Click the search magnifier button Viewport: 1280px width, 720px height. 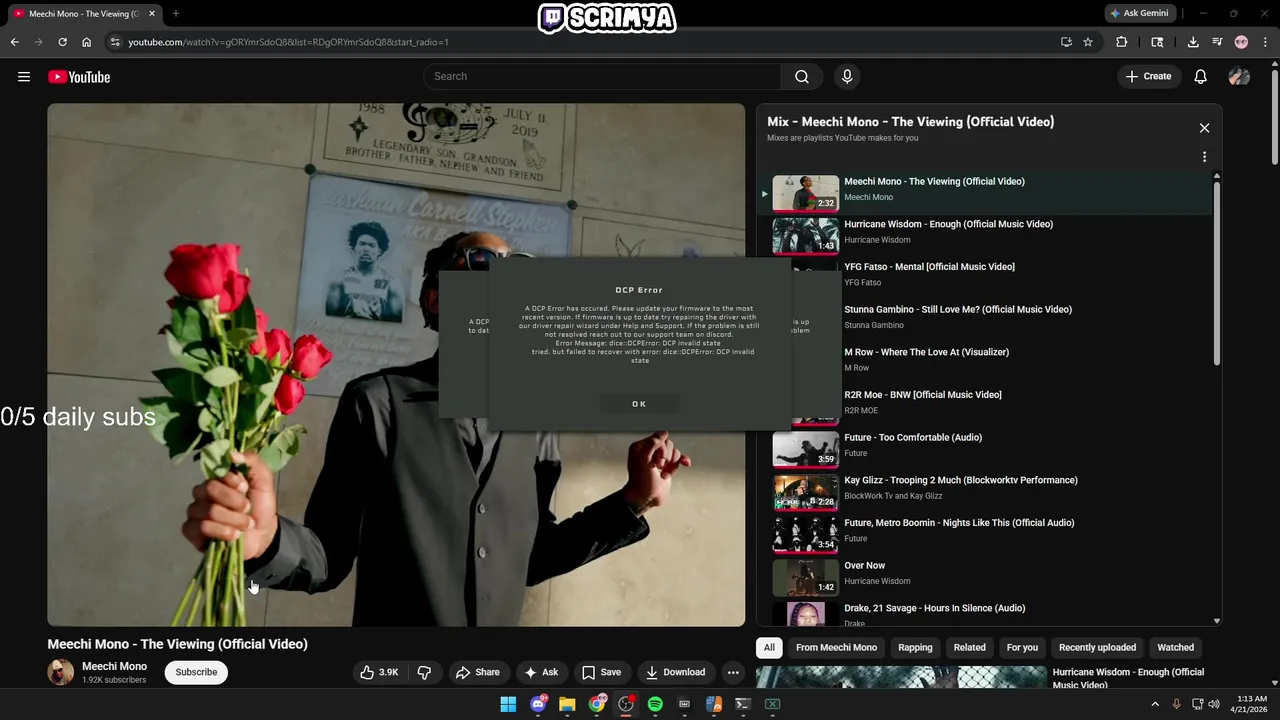coord(802,77)
